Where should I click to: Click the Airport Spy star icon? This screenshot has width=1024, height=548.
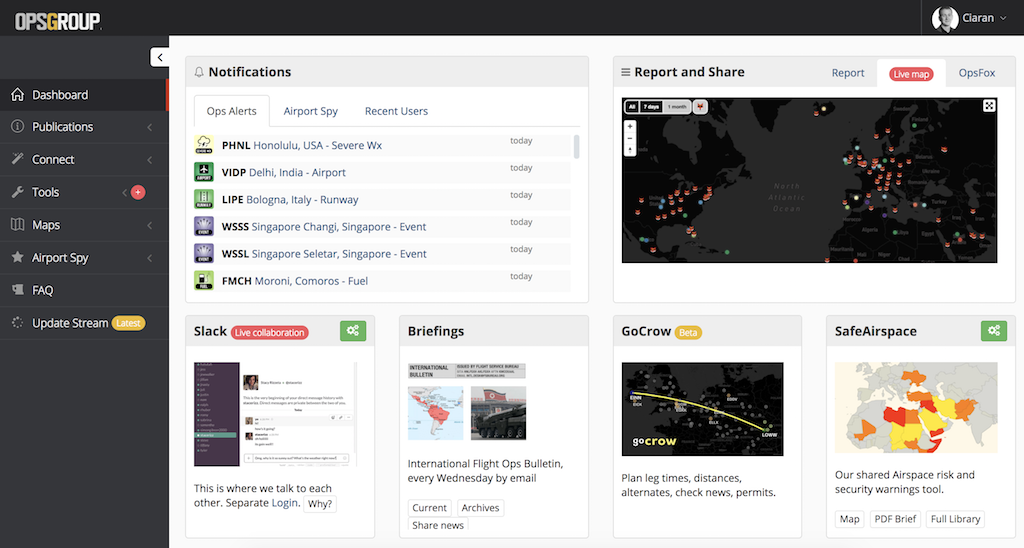coord(18,257)
